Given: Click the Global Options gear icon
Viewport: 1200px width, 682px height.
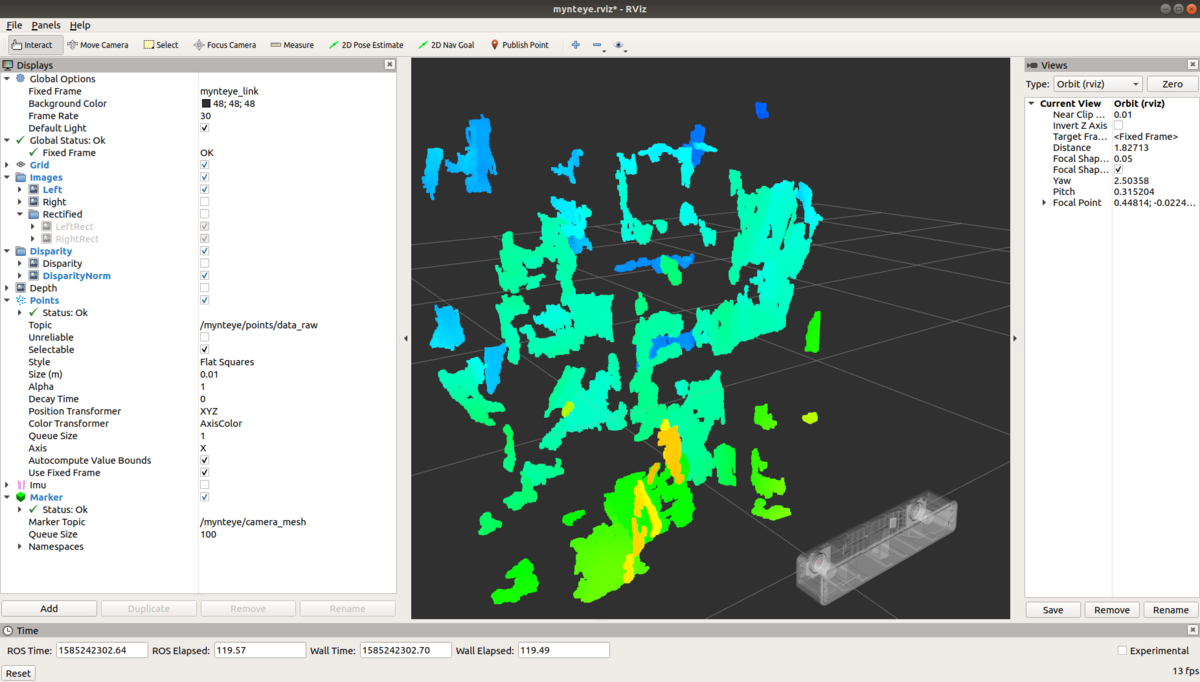Looking at the screenshot, I should 20,79.
